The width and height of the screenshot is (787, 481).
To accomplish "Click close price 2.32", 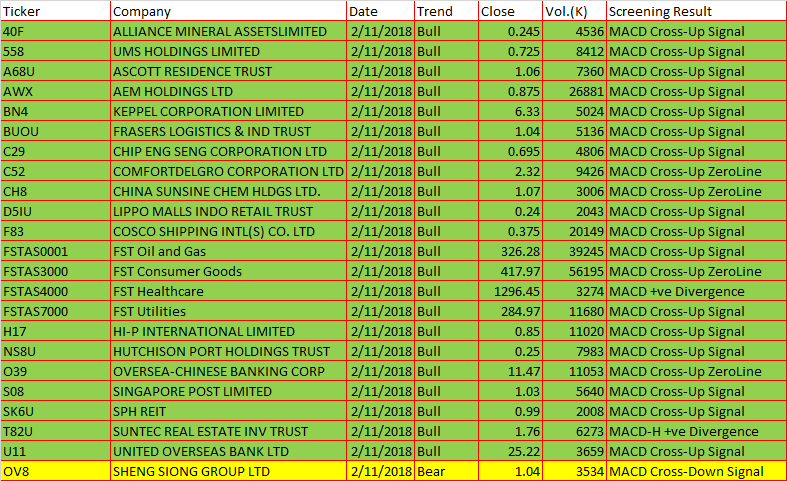I will click(x=510, y=171).
